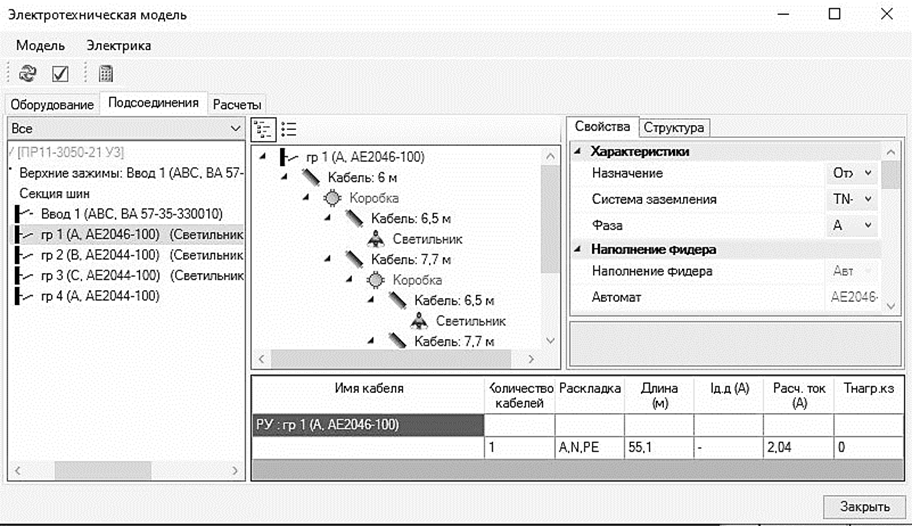The width and height of the screenshot is (912, 526).
Task: Switch to the Структура tab
Action: [675, 127]
